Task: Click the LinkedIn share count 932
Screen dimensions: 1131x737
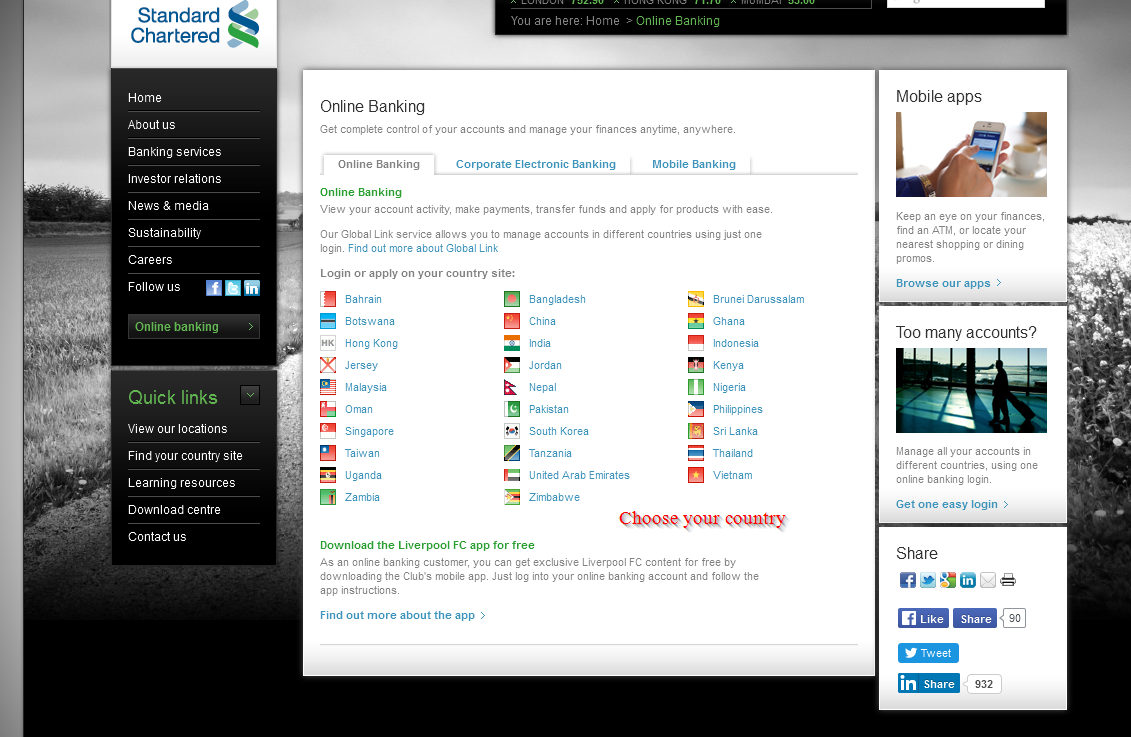Action: point(984,684)
